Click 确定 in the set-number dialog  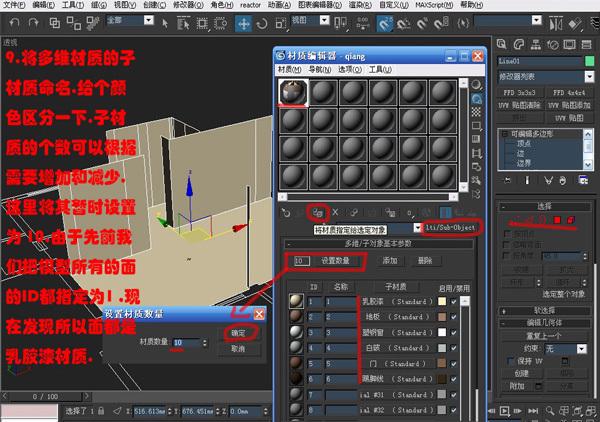[x=238, y=333]
